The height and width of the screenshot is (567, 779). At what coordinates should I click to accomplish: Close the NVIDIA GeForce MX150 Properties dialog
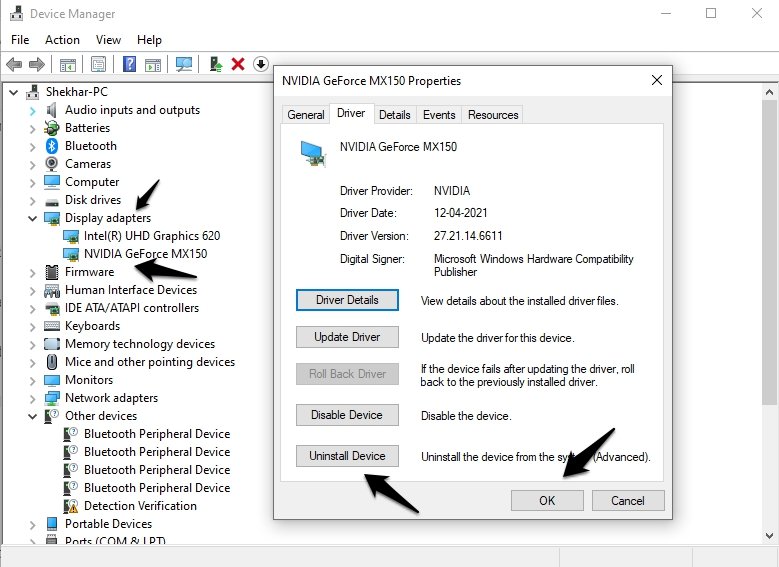tap(657, 80)
